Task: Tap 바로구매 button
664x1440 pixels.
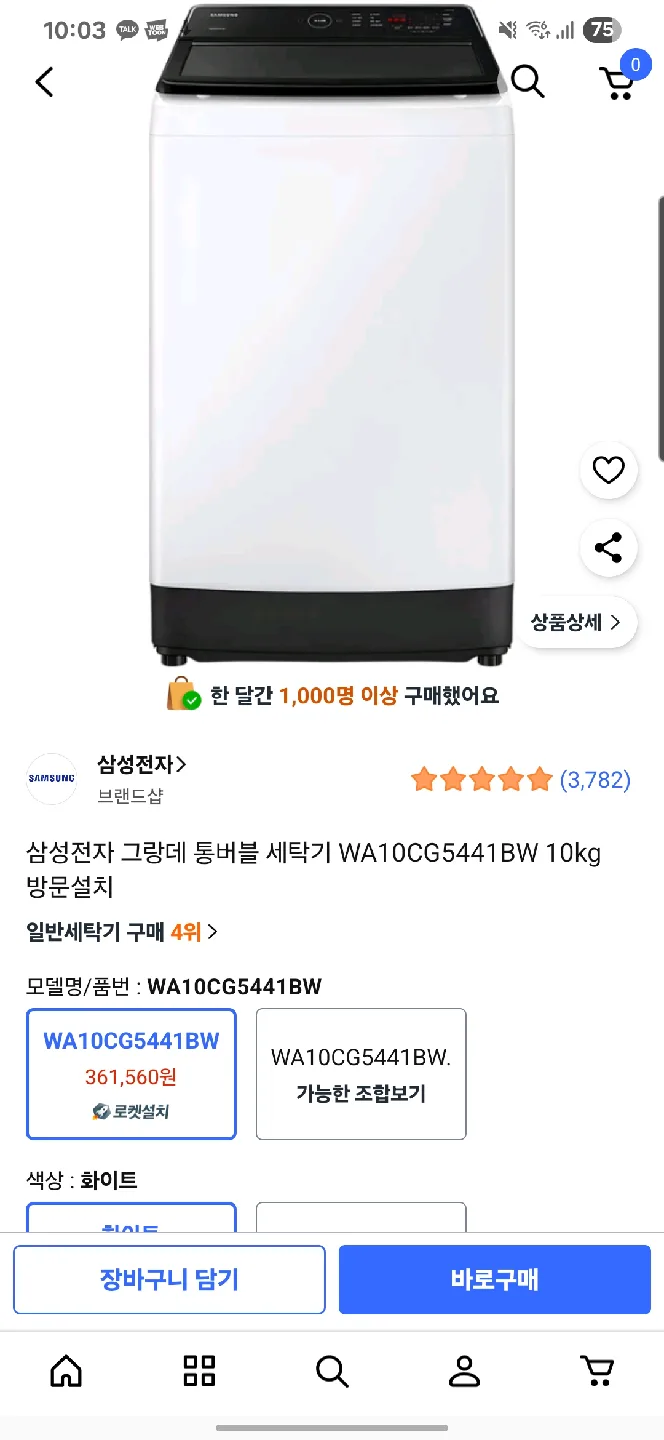Action: pyautogui.click(x=494, y=1279)
